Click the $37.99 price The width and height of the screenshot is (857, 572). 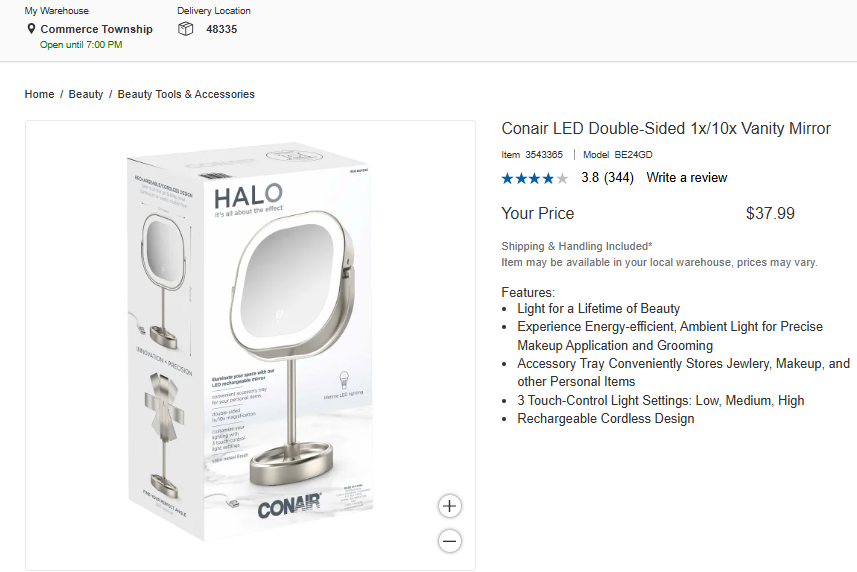pyautogui.click(x=770, y=213)
